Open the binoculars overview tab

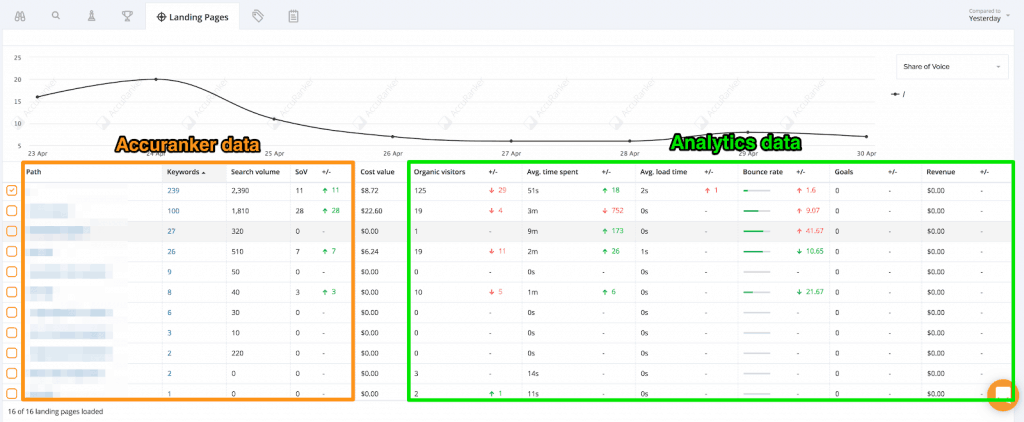pyautogui.click(x=20, y=16)
